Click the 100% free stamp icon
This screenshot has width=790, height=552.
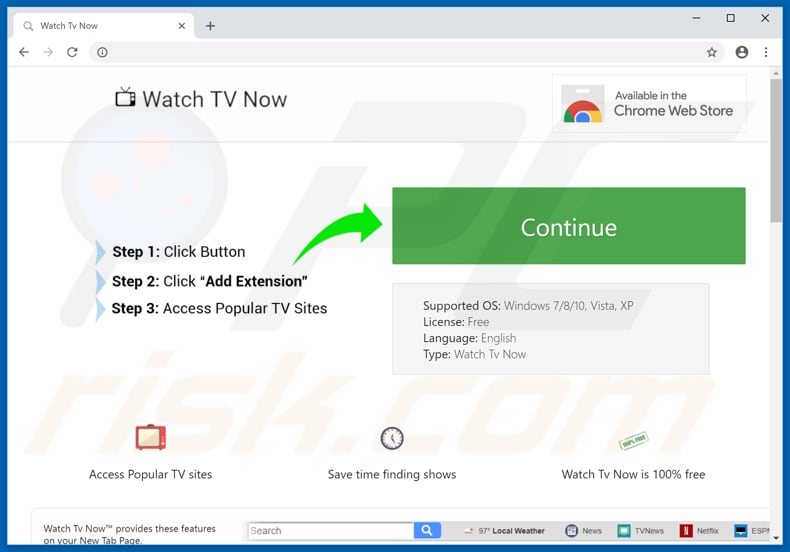[633, 441]
